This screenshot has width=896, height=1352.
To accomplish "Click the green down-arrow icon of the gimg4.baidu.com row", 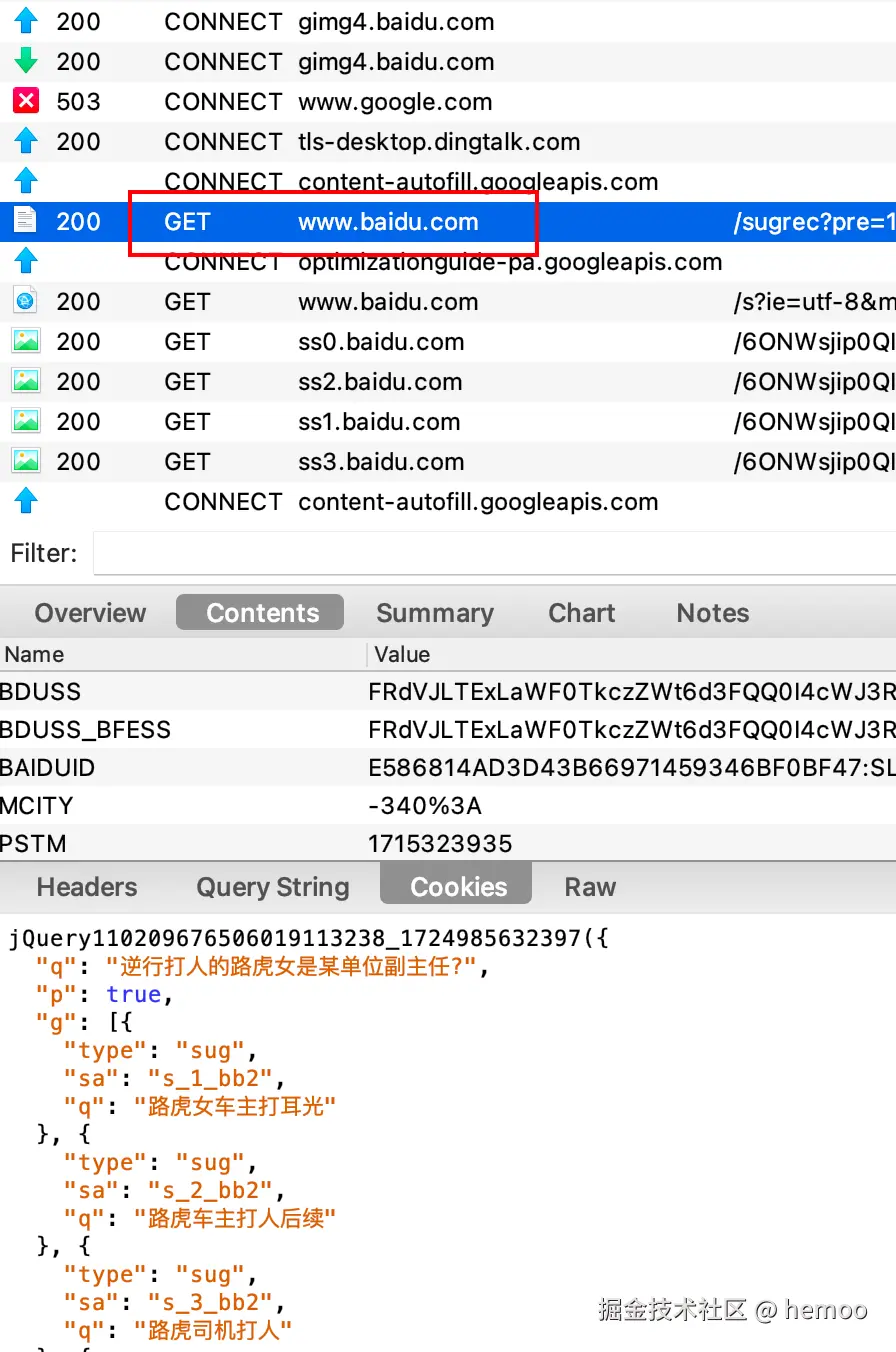I will pyautogui.click(x=26, y=62).
